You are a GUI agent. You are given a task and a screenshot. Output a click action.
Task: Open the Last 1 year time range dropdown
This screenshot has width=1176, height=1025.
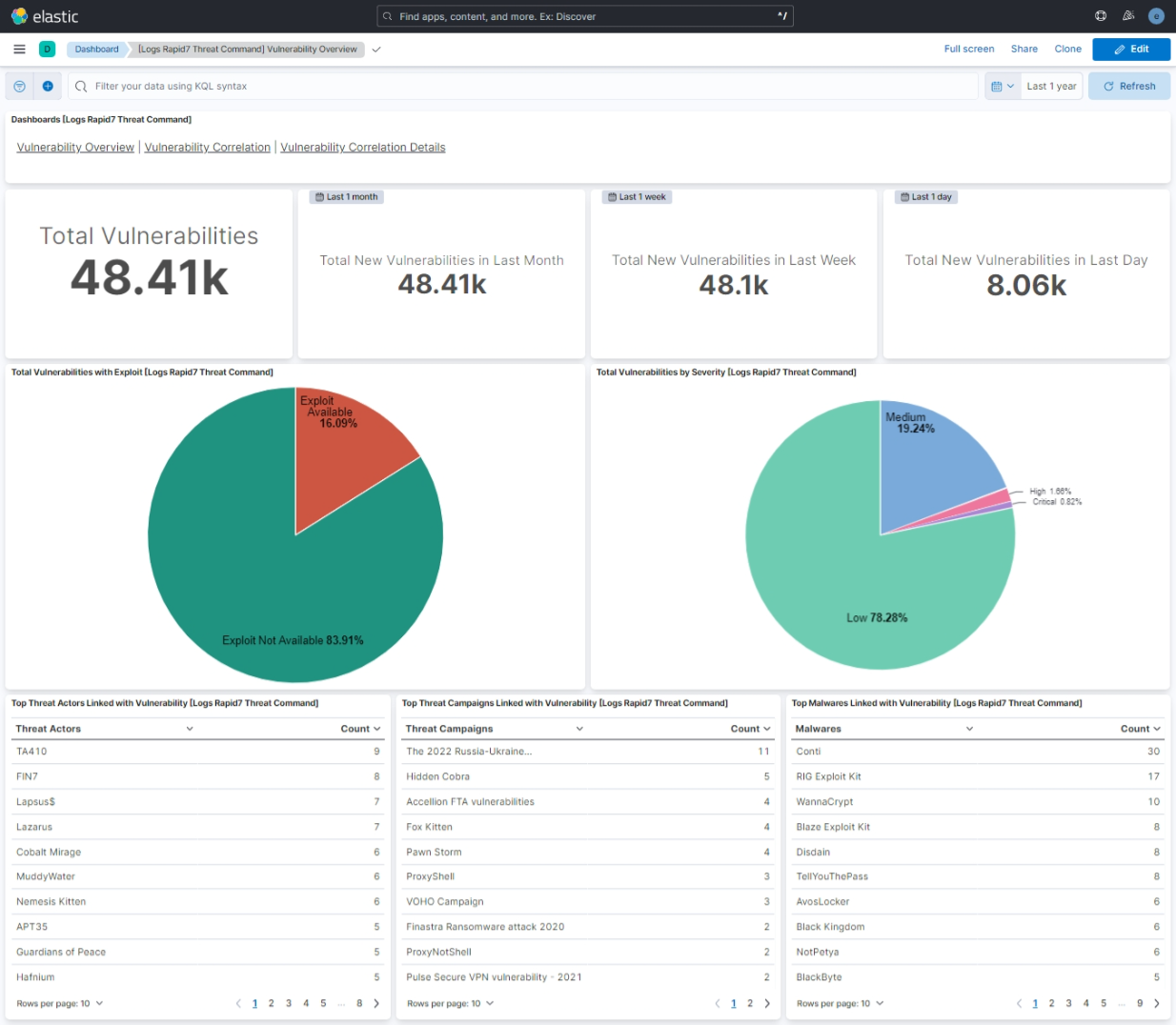[x=1051, y=86]
